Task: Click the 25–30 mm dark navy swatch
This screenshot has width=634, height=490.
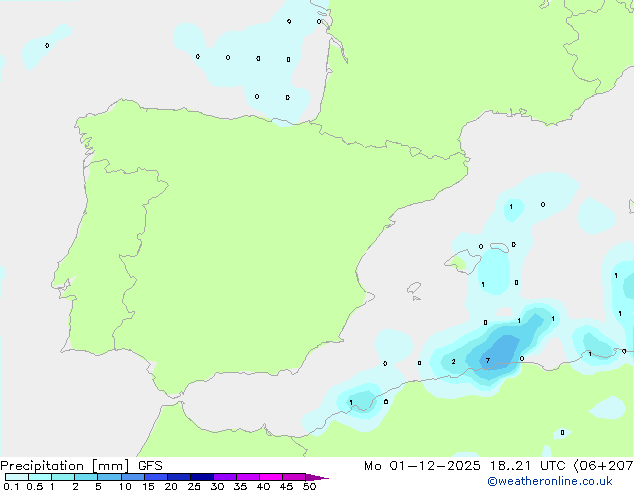Action: (202, 477)
